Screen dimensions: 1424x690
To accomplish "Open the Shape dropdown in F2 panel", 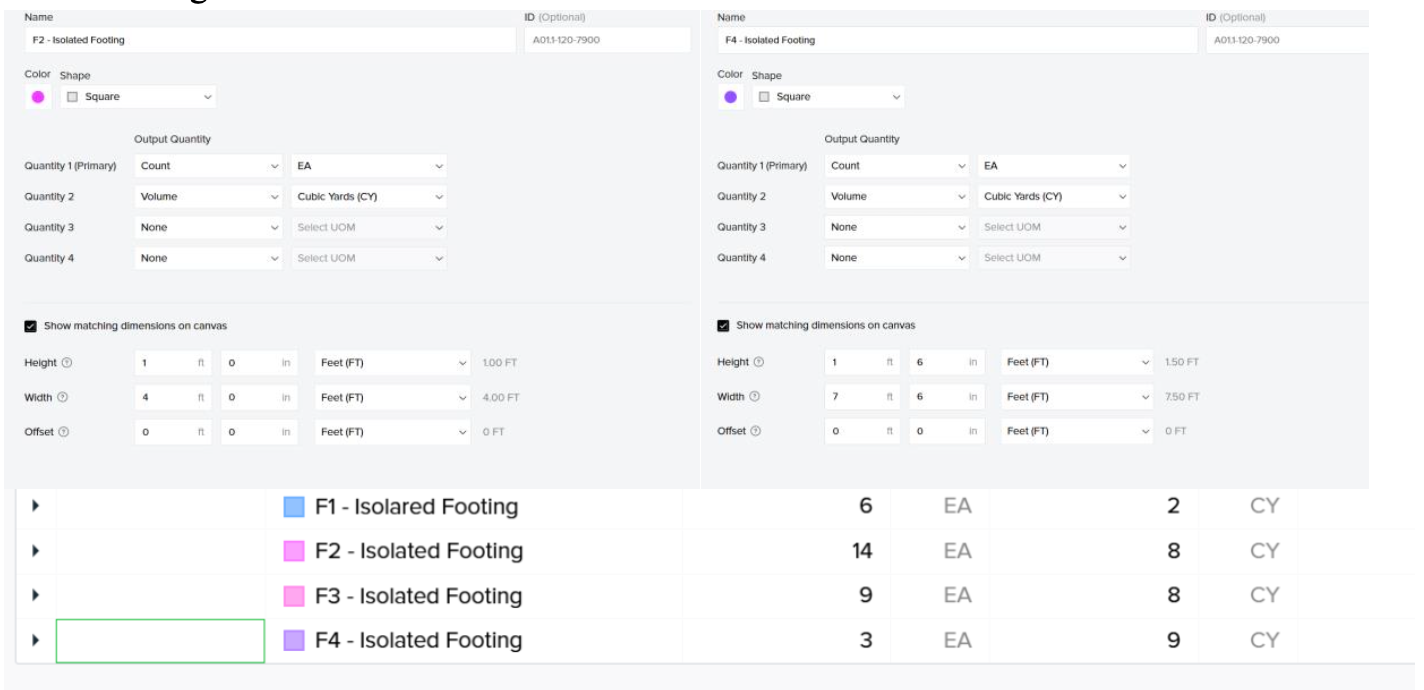I will click(138, 97).
